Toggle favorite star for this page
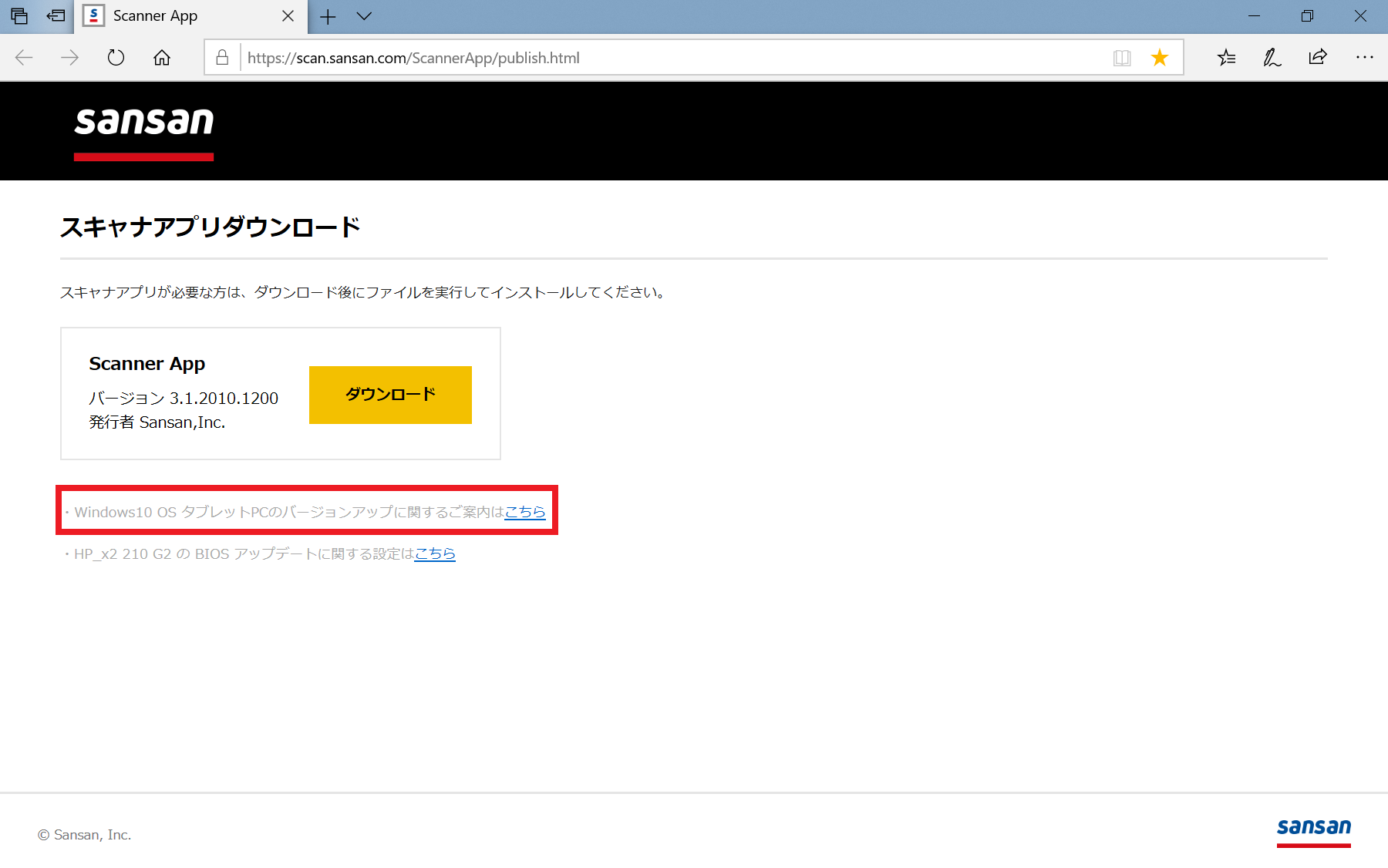The width and height of the screenshot is (1388, 868). [x=1160, y=58]
